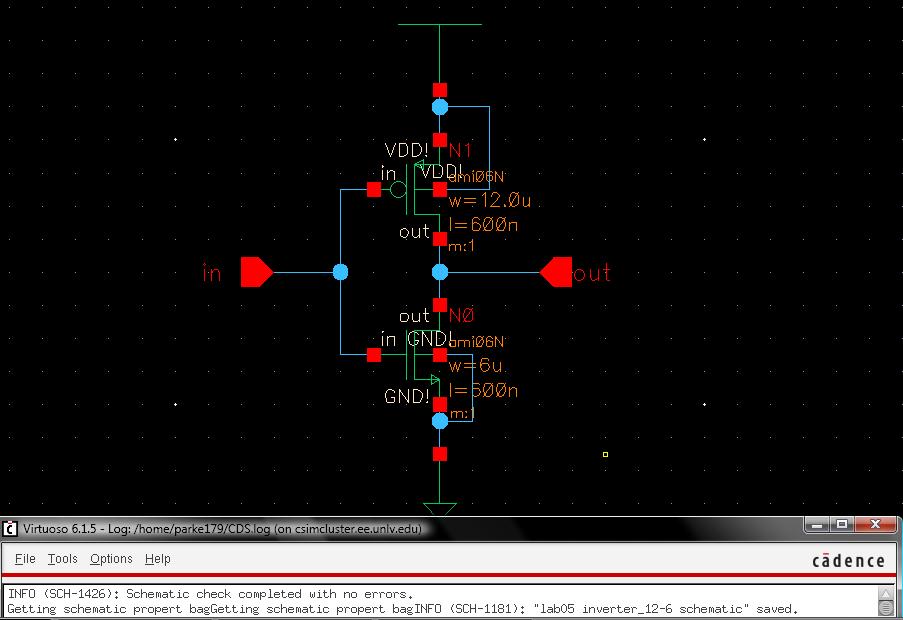The width and height of the screenshot is (903, 620).
Task: Click the NMOS drain terminal square near N0
Action: click(x=440, y=305)
